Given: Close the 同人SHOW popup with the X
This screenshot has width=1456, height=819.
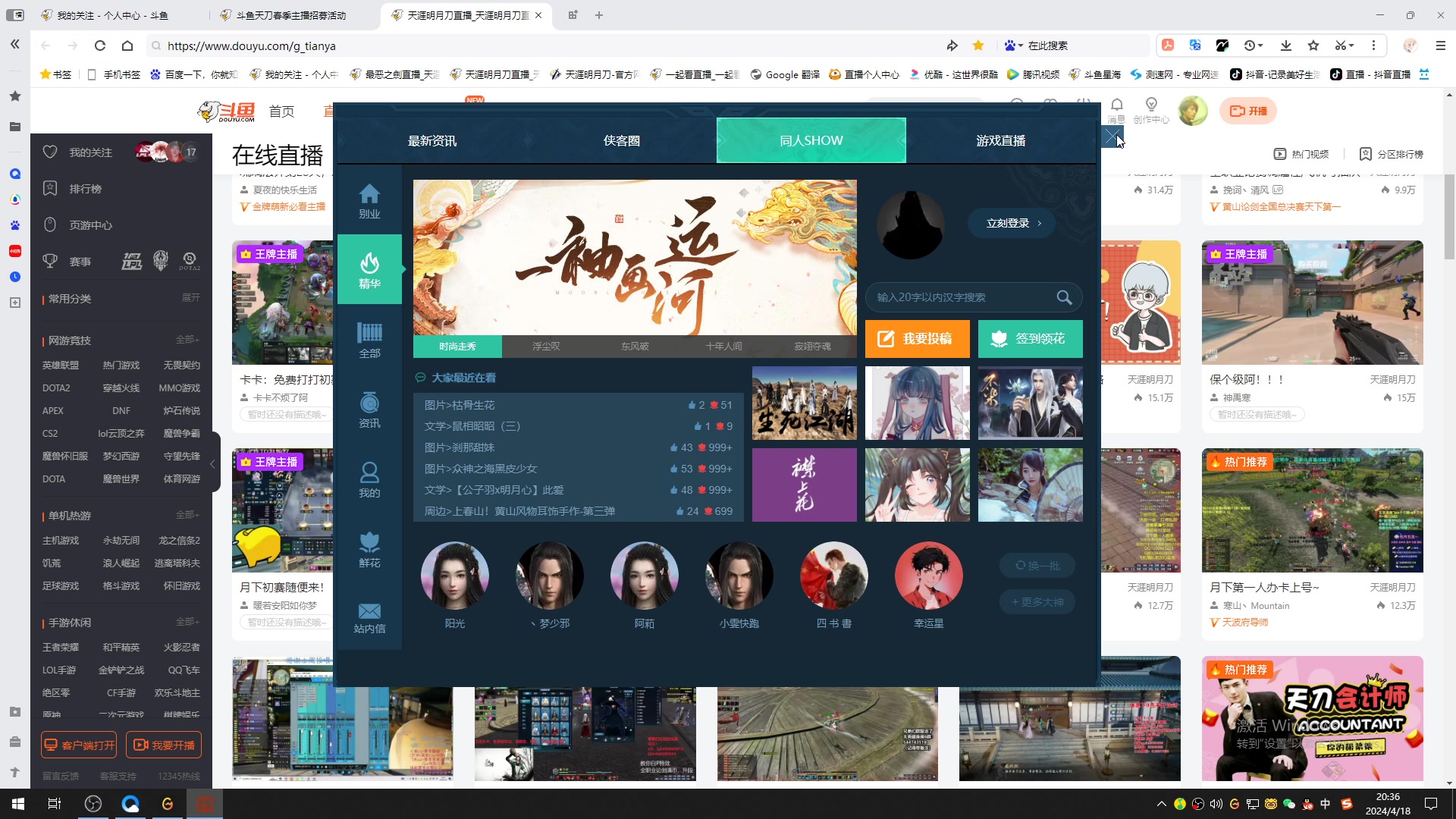Looking at the screenshot, I should pyautogui.click(x=1112, y=137).
